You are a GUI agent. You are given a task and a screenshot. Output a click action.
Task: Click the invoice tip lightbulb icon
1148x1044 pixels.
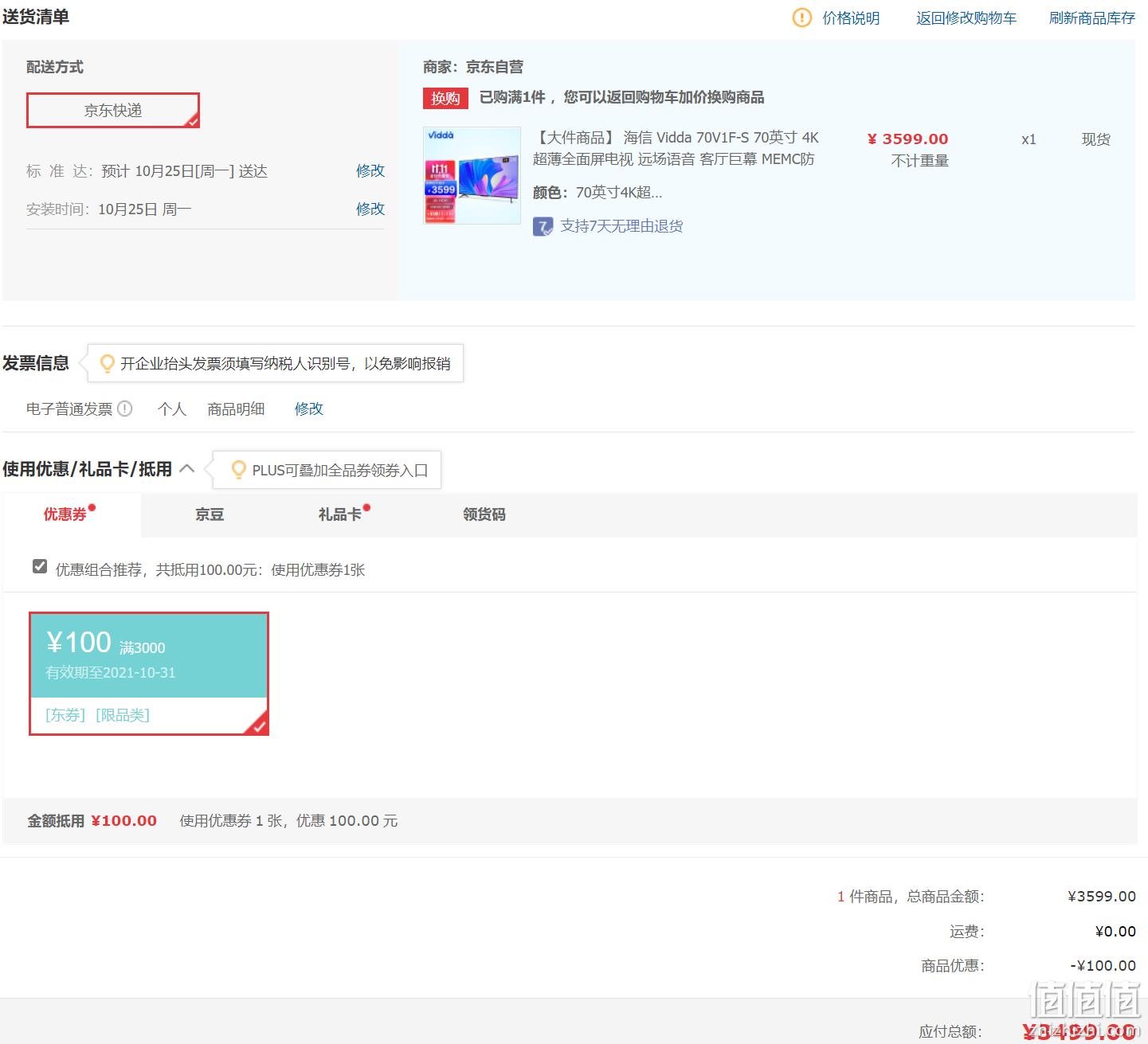[107, 364]
